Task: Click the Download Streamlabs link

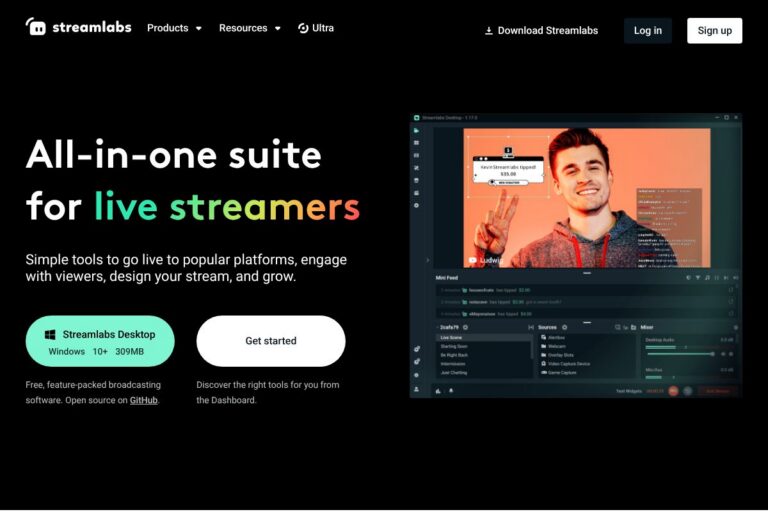Action: tap(541, 31)
